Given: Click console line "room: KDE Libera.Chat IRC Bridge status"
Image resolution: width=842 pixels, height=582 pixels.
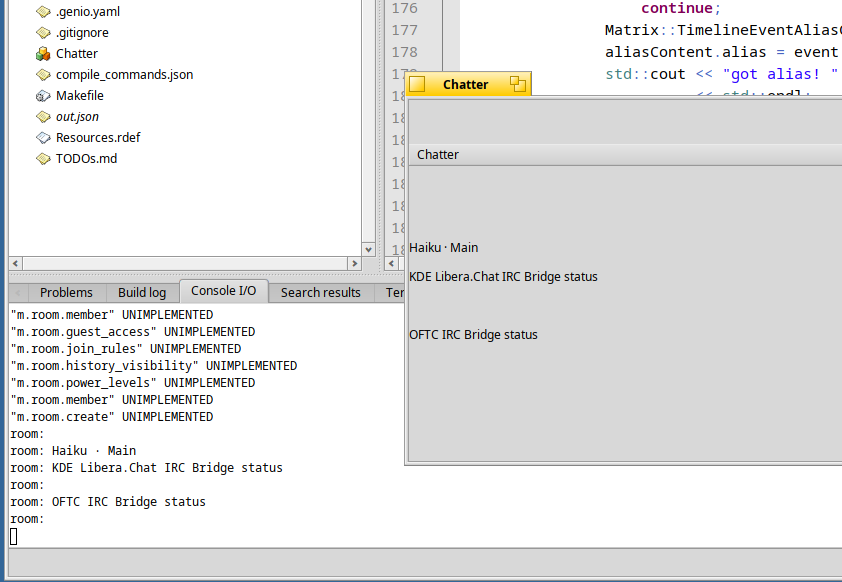Looking at the screenshot, I should pyautogui.click(x=146, y=468).
